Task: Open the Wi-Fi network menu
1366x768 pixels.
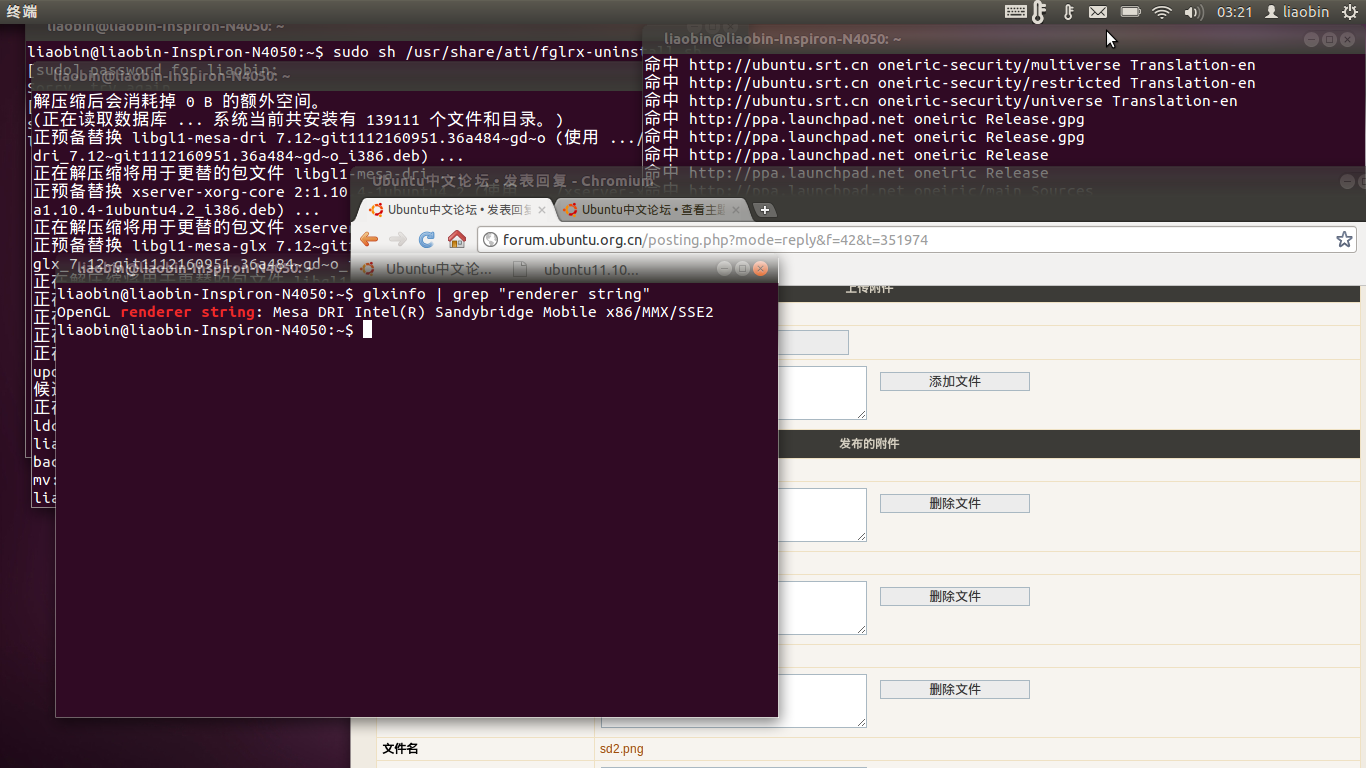Action: click(1161, 12)
